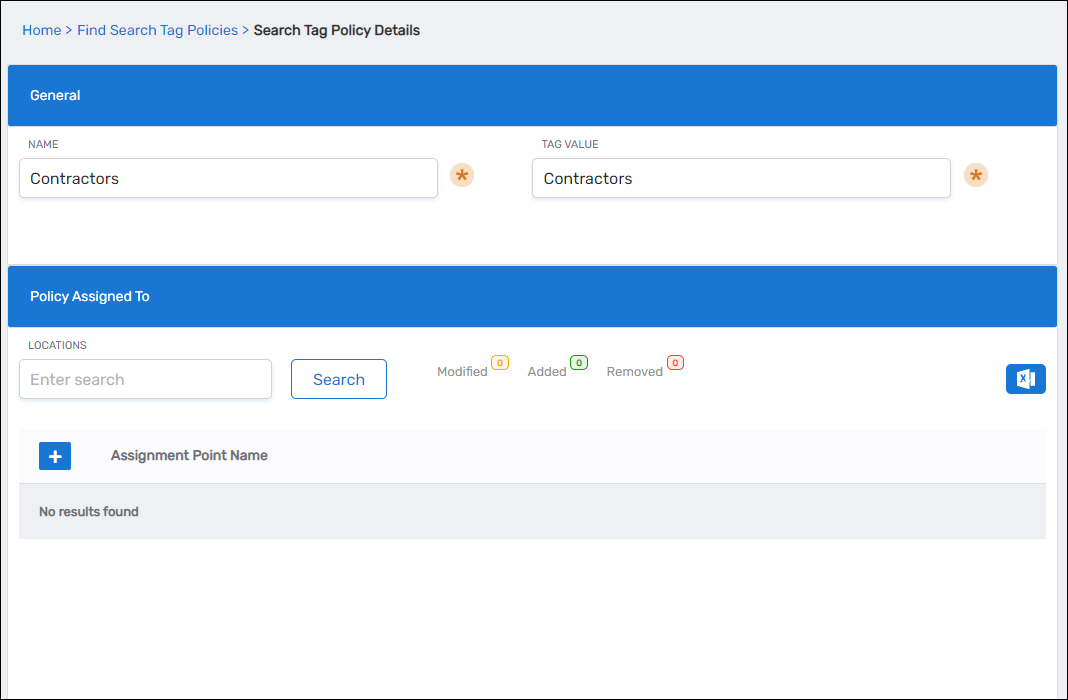
Task: Click the Removed count badge
Action: point(675,363)
